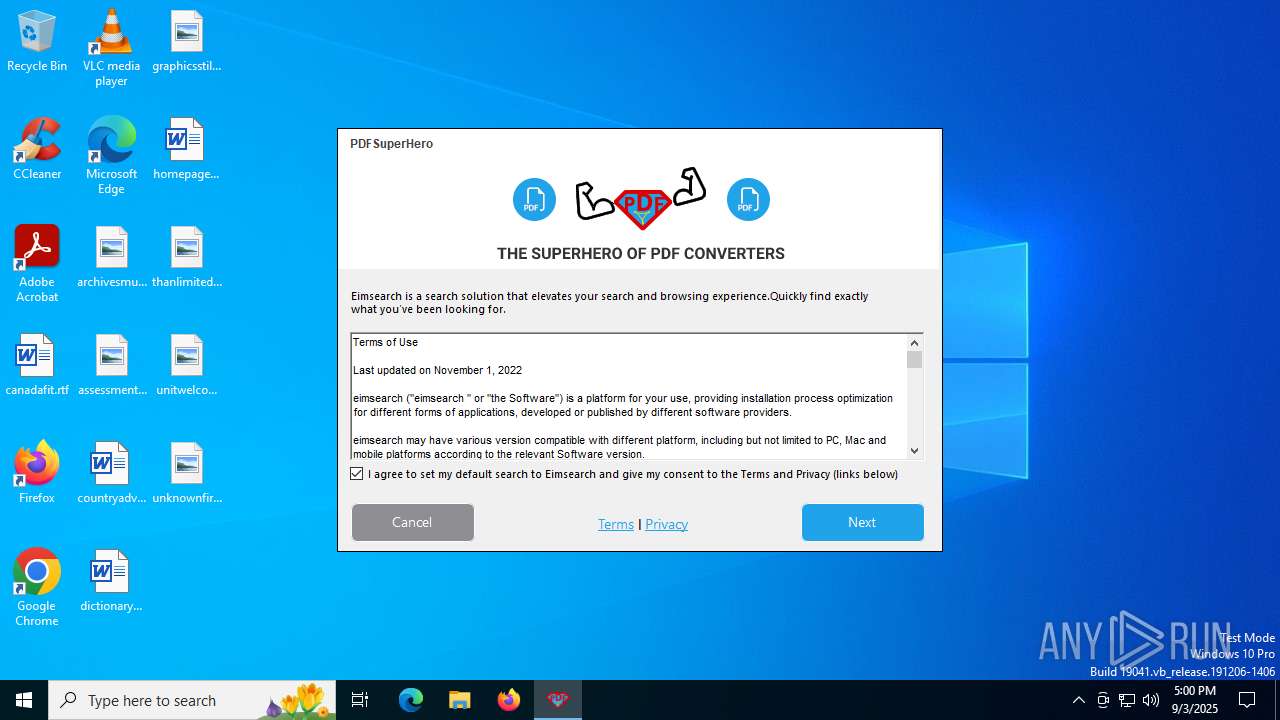Open network status in system tray
Image resolution: width=1280 pixels, height=720 pixels.
click(1127, 700)
